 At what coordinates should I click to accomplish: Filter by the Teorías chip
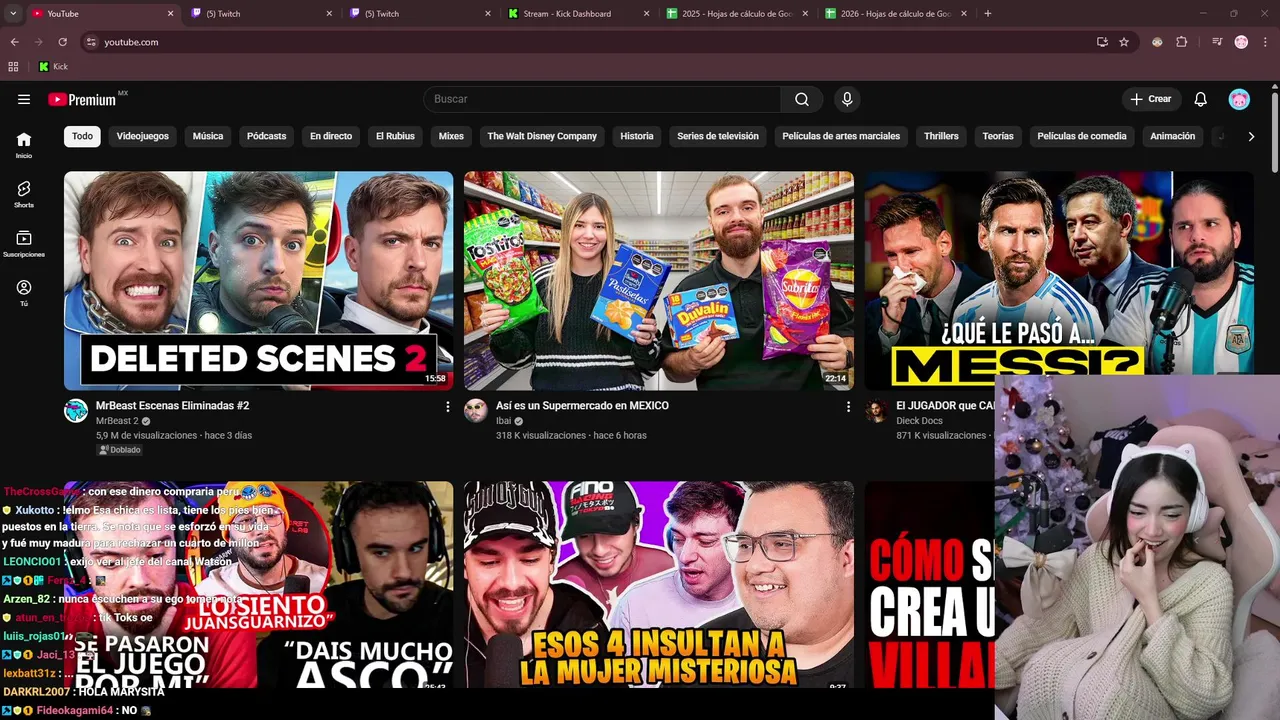(x=998, y=136)
